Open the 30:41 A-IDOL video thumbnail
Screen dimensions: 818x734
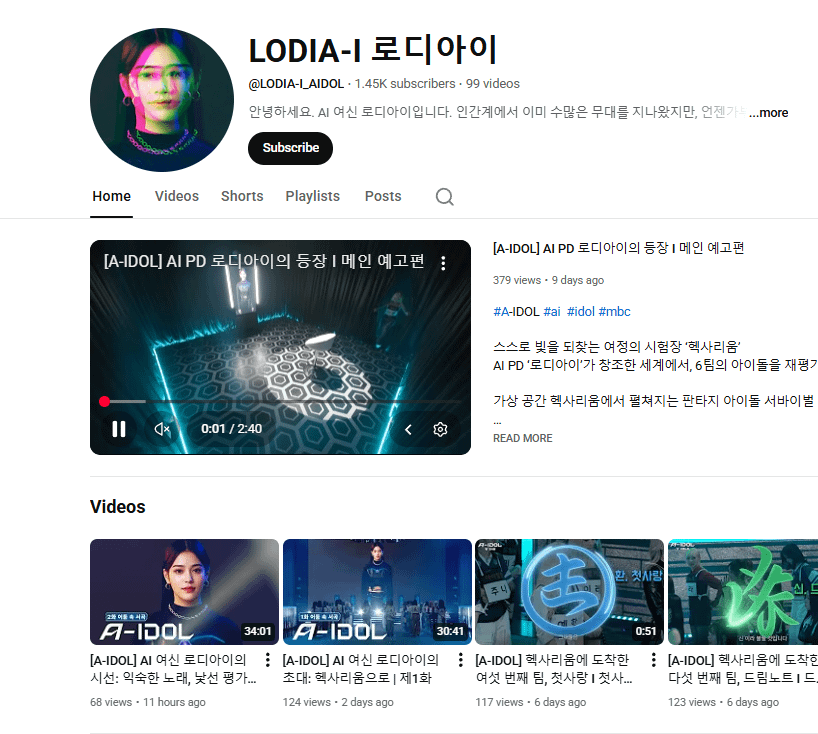point(377,592)
